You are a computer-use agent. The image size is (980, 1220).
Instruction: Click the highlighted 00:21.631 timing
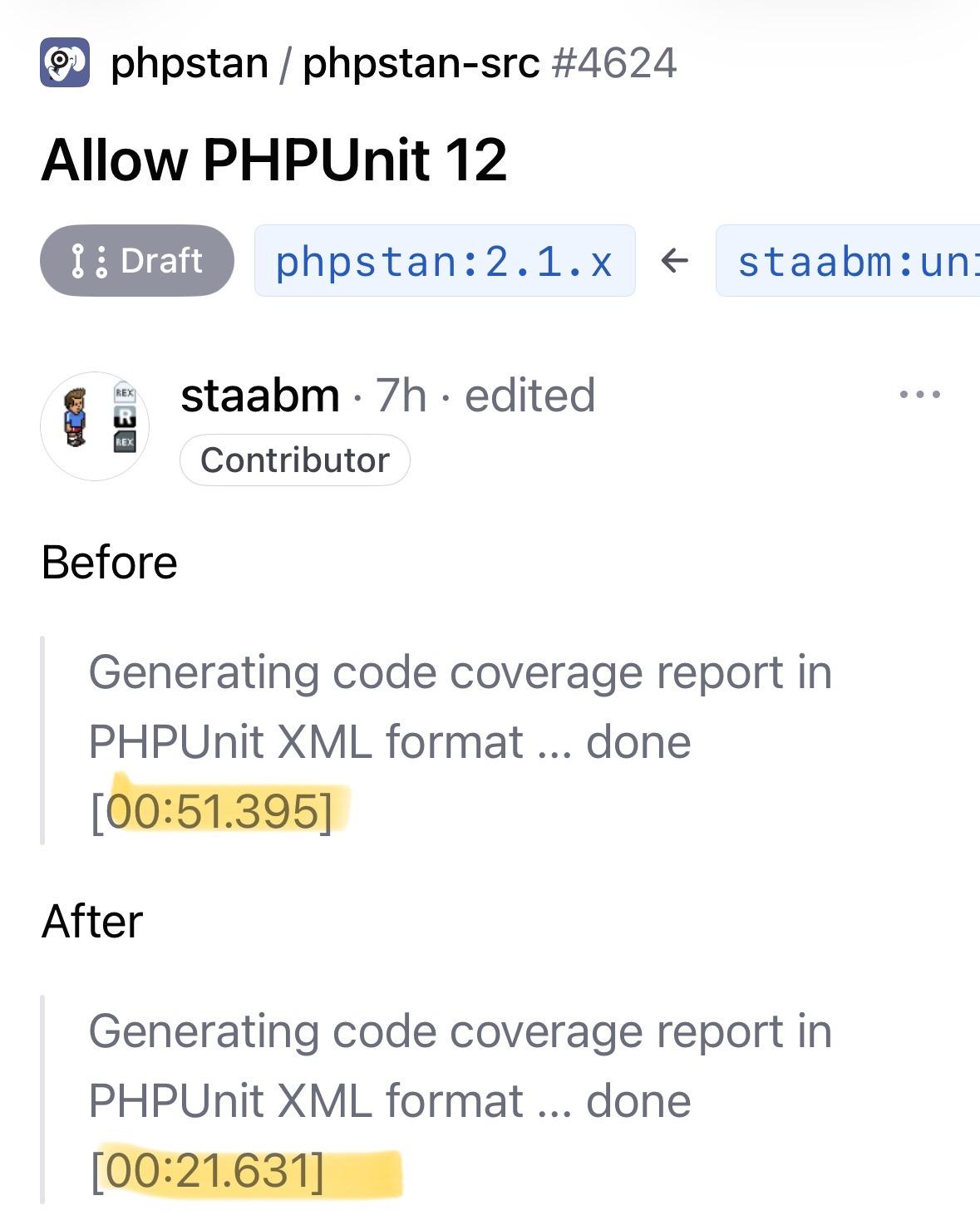coord(215,1171)
